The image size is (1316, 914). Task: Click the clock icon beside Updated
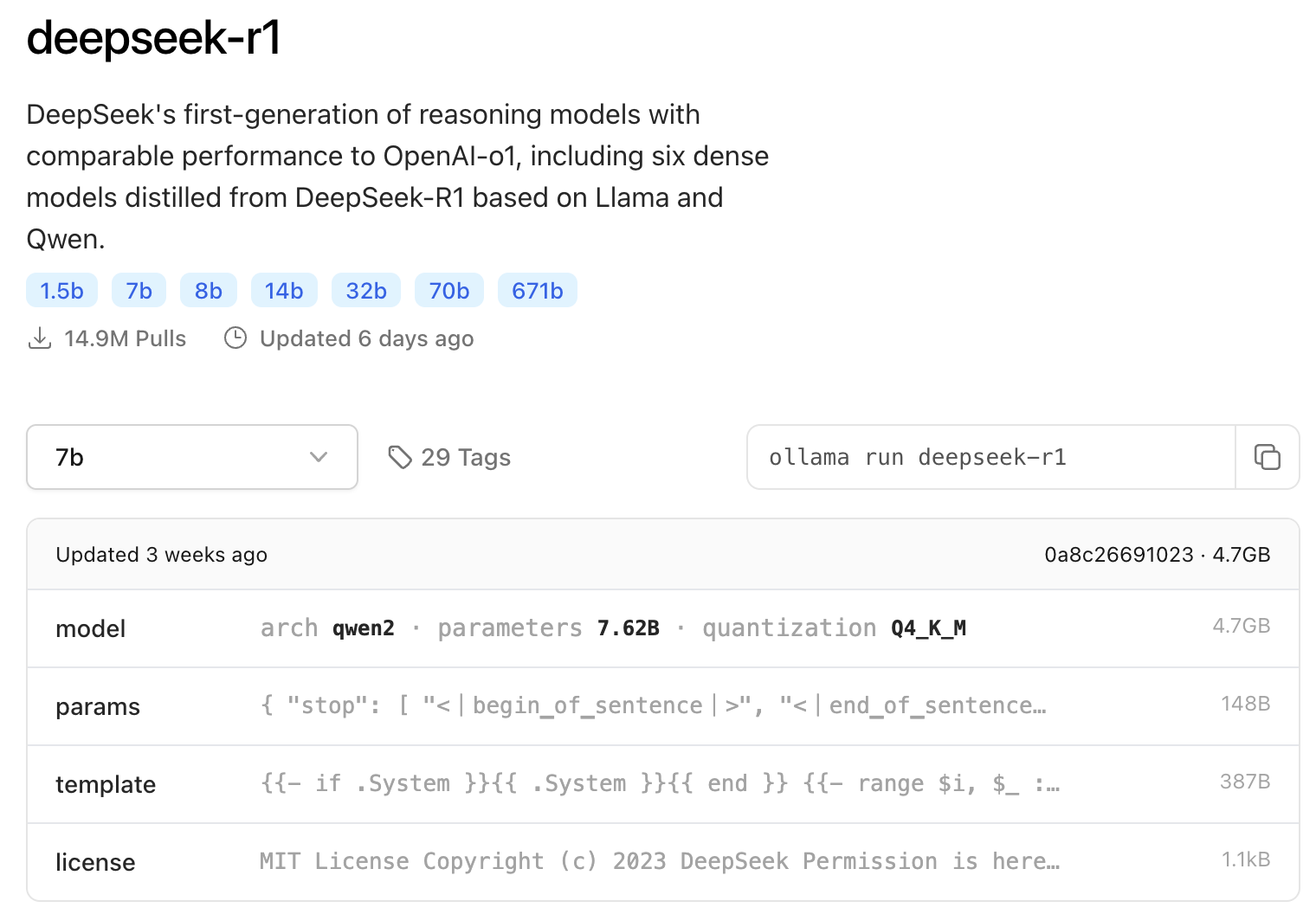pyautogui.click(x=235, y=338)
